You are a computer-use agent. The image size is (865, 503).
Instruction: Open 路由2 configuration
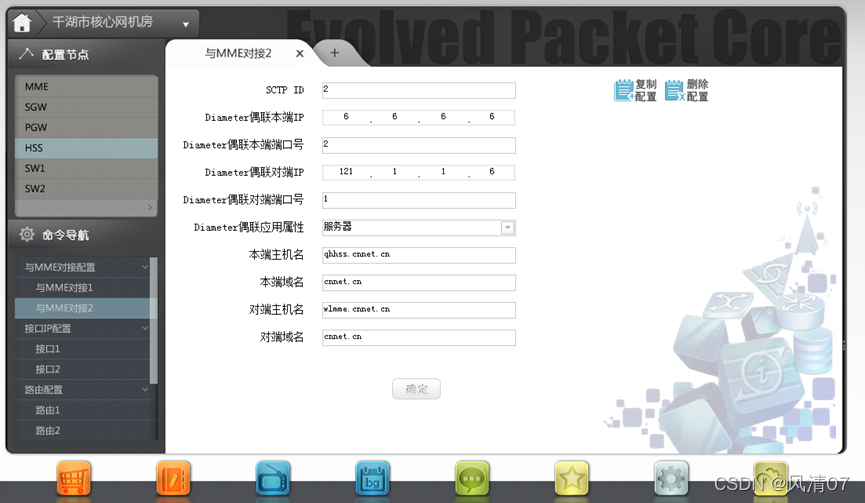(x=83, y=430)
